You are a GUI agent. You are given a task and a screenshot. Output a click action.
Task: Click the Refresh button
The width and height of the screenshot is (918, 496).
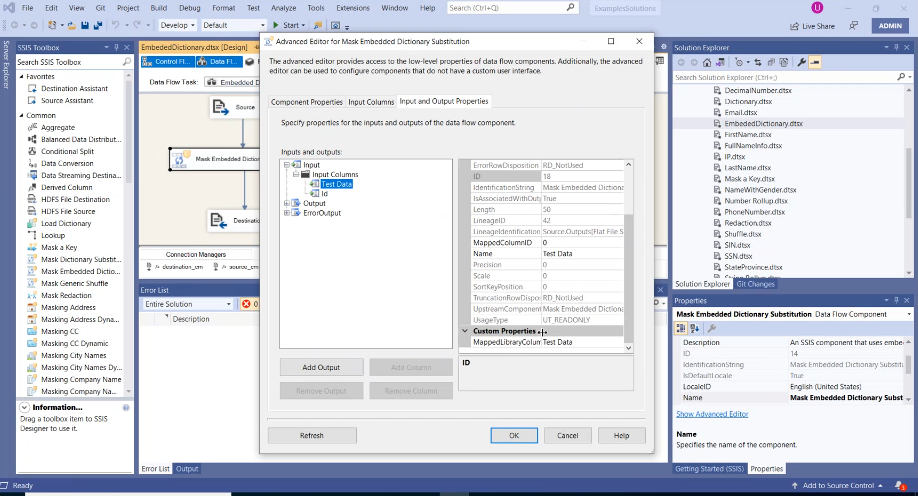311,436
